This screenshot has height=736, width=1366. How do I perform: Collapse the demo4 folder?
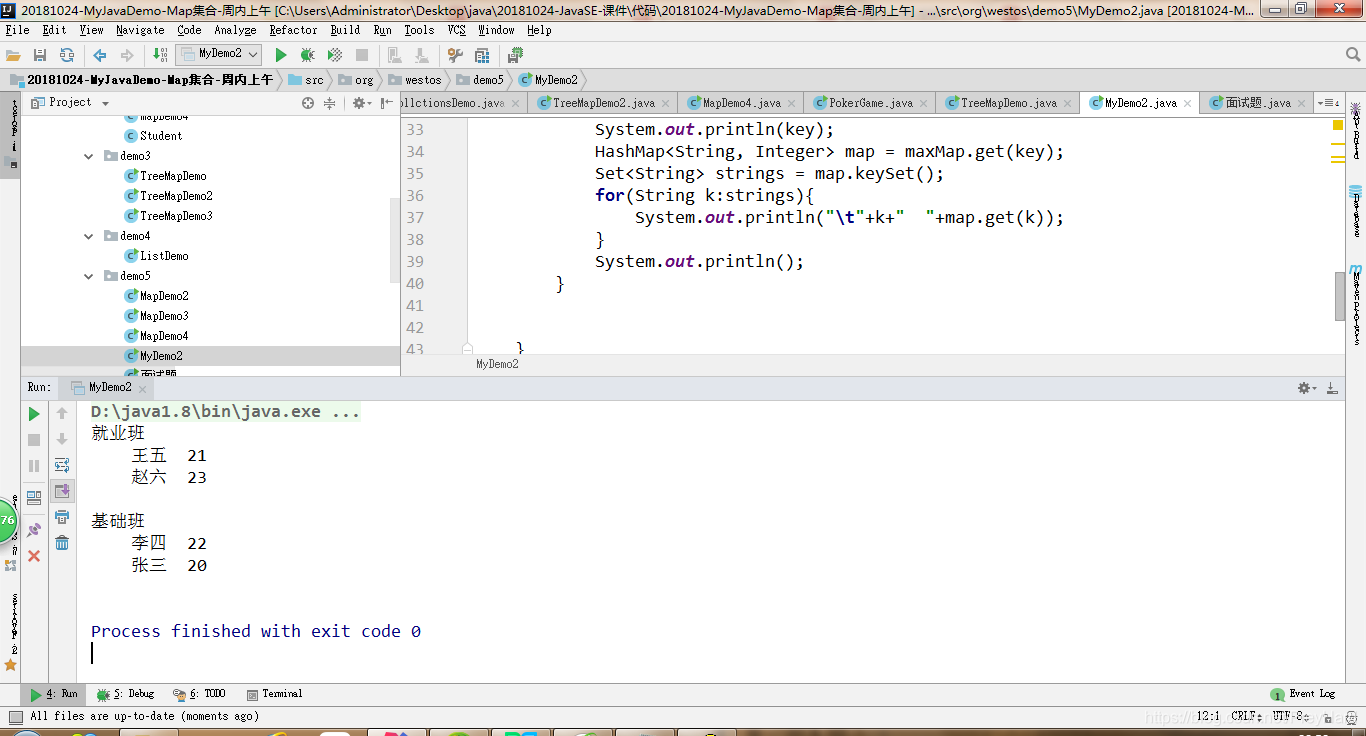(x=91, y=236)
